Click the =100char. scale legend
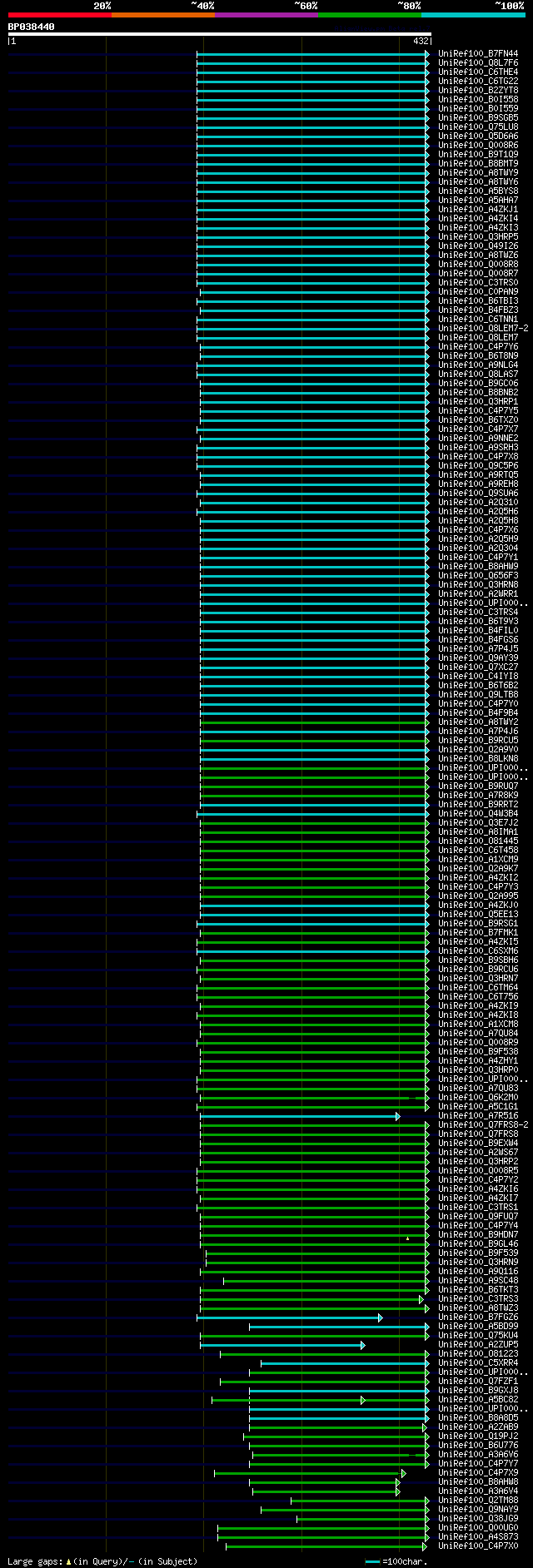 (x=396, y=1561)
